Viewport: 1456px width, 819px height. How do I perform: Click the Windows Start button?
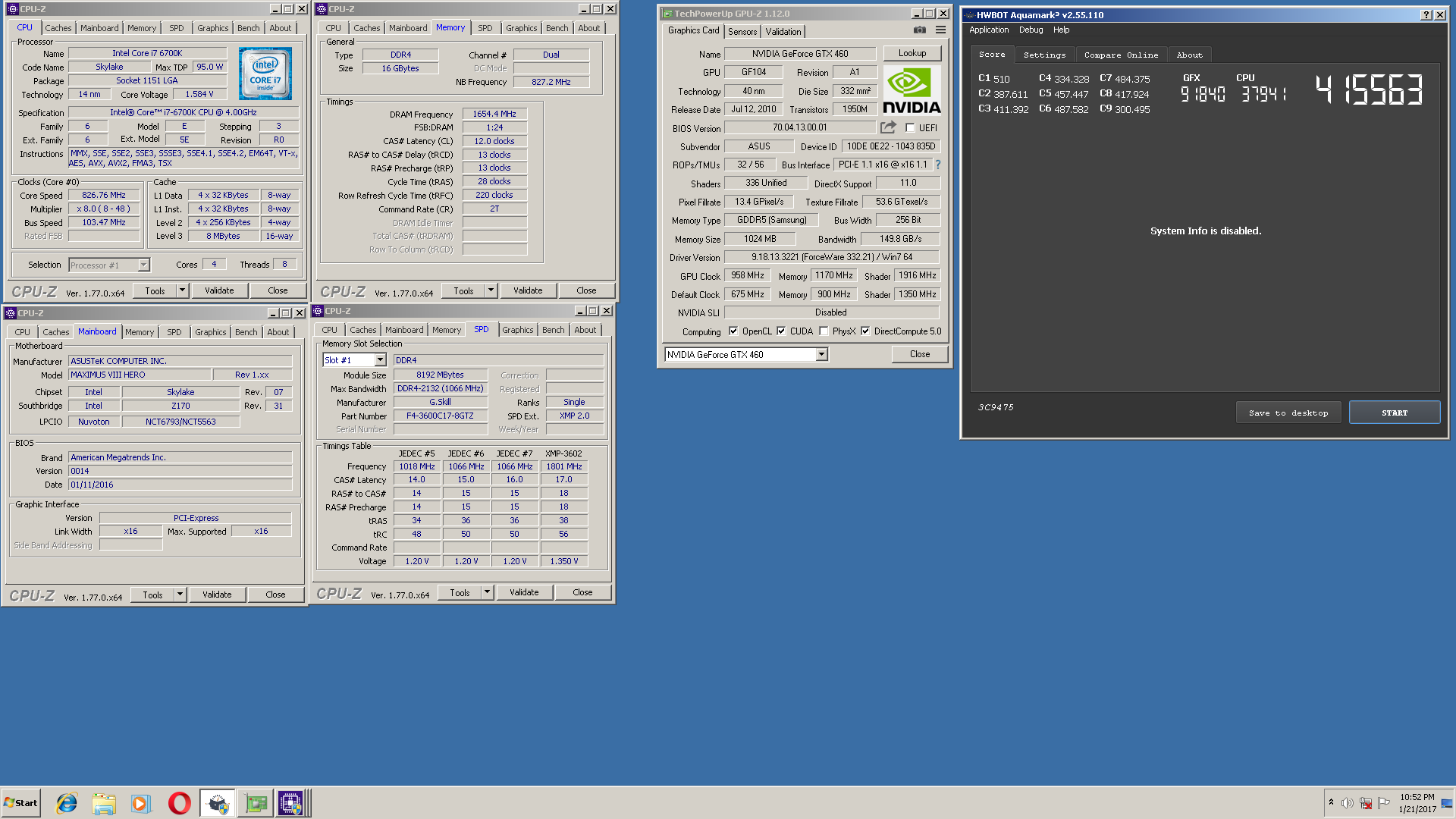[21, 803]
